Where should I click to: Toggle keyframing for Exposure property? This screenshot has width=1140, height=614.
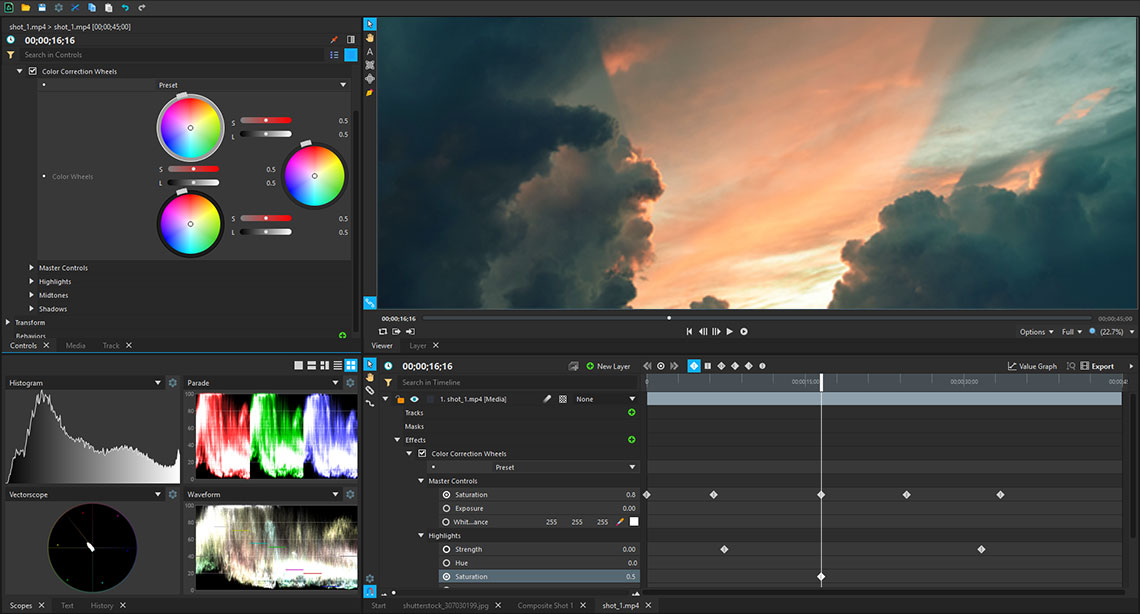(446, 509)
